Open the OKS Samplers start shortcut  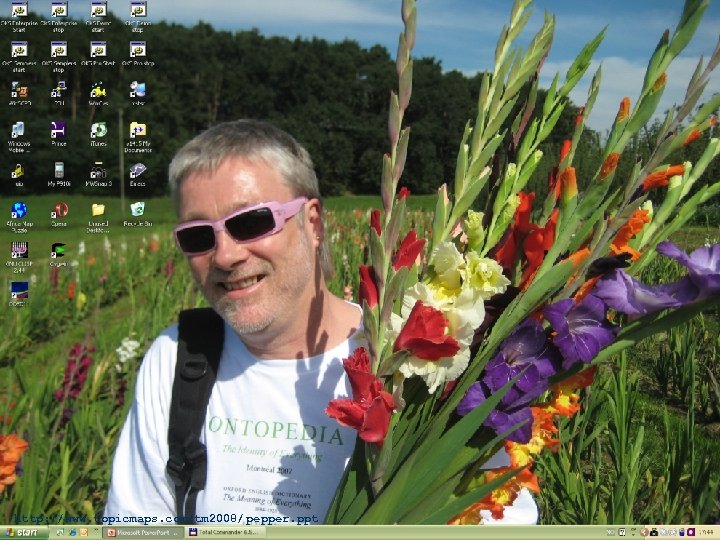coord(19,57)
